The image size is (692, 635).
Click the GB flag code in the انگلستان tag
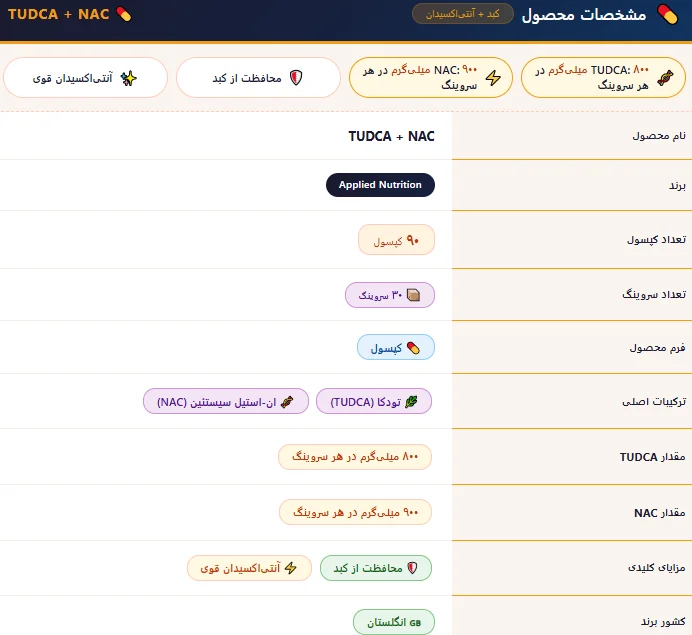(x=415, y=623)
